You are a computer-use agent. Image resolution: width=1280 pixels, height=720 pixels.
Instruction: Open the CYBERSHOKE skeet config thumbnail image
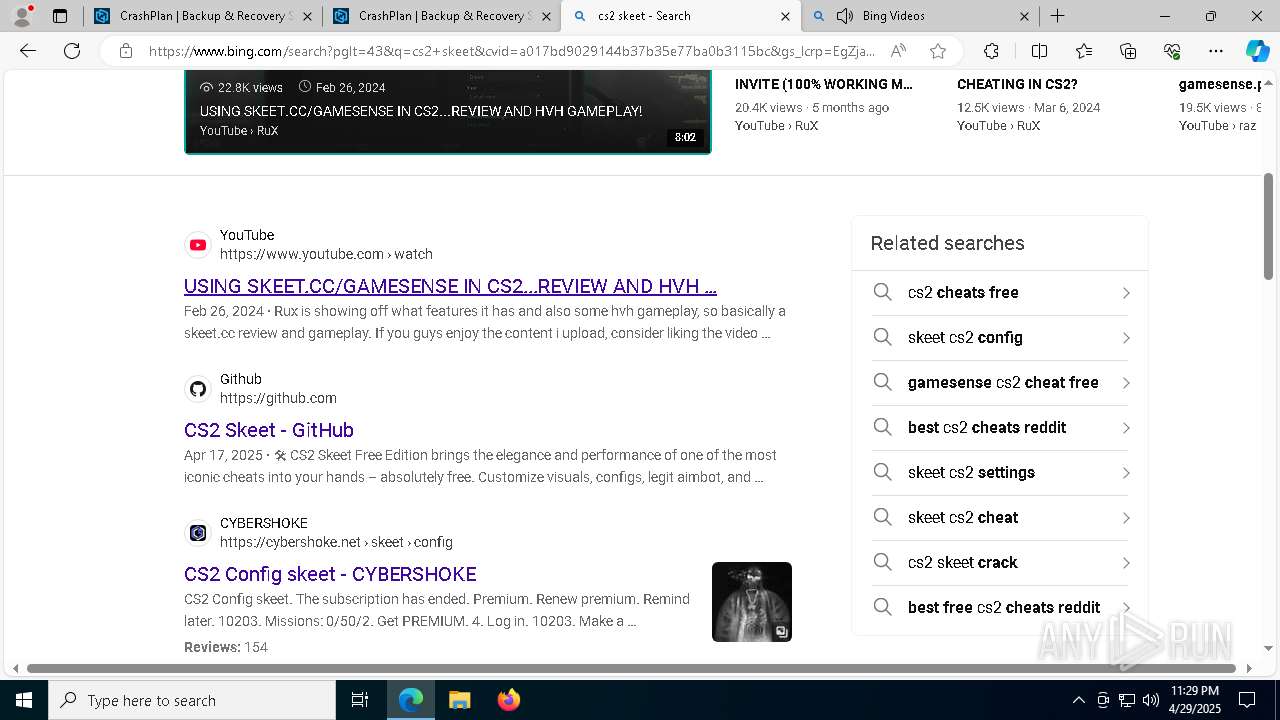click(x=752, y=602)
